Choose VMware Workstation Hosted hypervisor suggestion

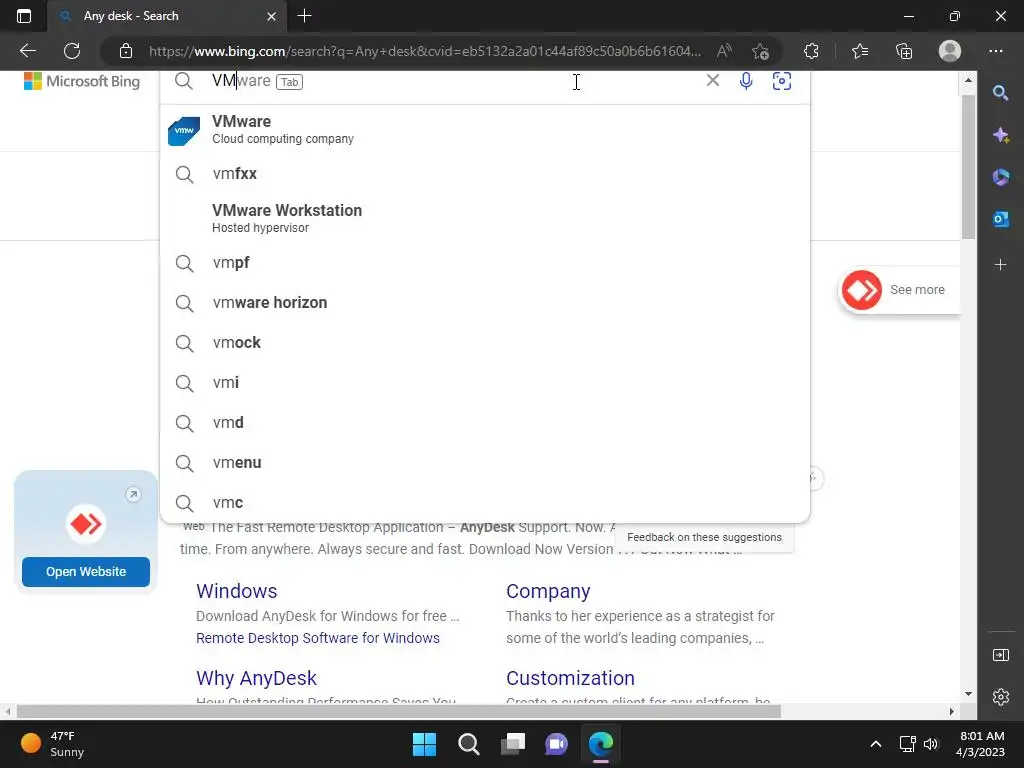485,218
